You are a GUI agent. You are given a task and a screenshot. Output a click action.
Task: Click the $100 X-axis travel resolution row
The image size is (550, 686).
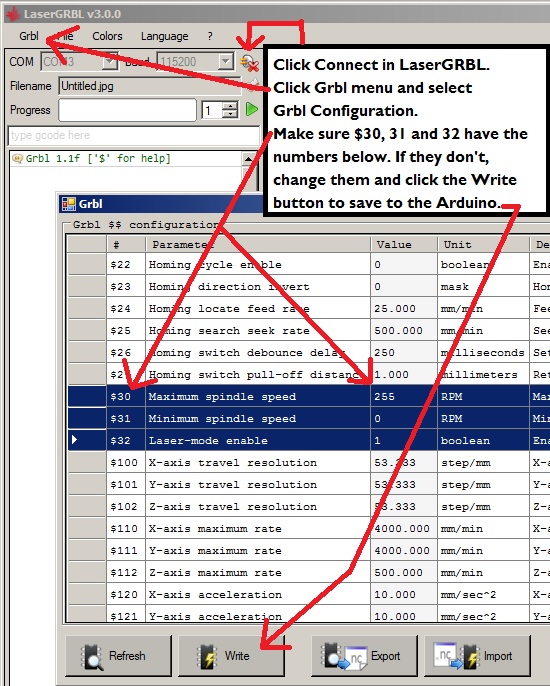tap(309, 462)
